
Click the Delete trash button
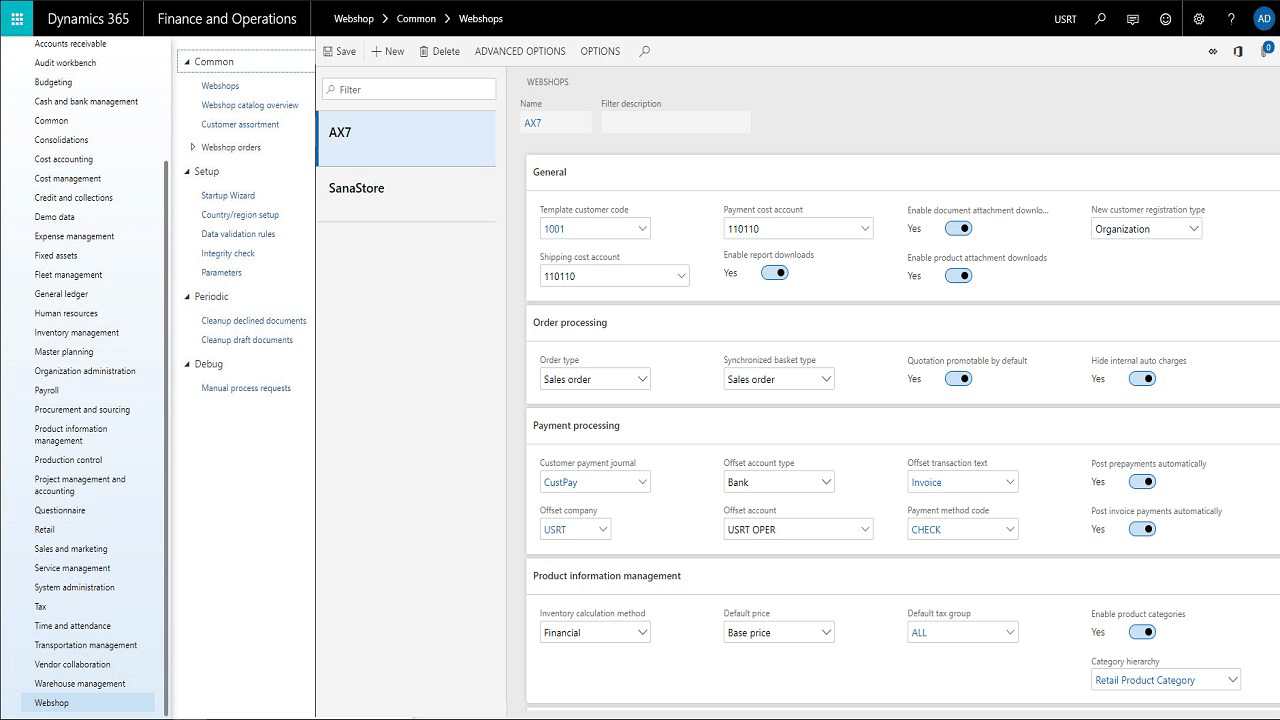point(439,51)
